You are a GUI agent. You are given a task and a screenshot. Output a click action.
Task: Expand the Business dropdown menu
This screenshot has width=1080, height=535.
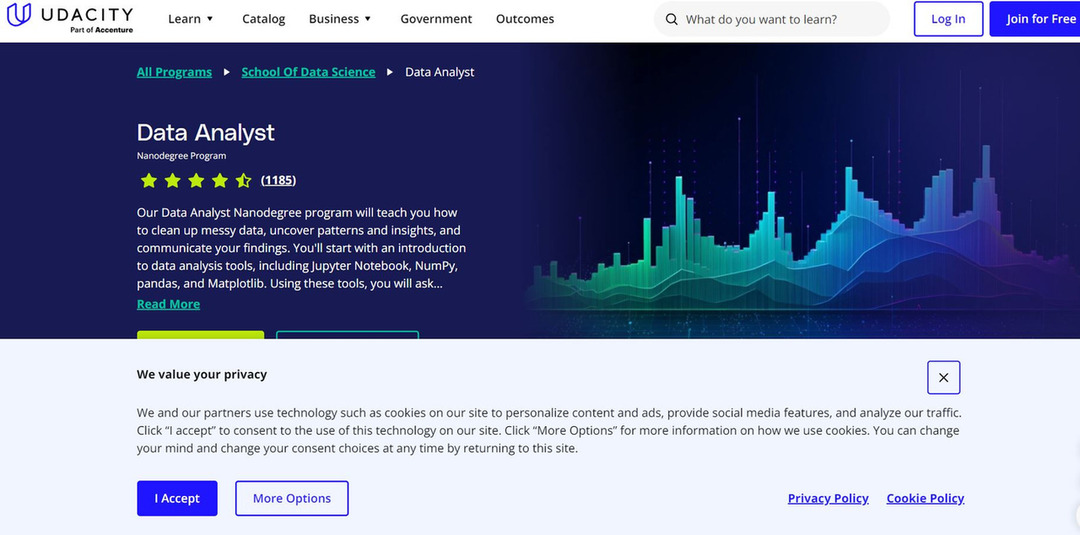[x=340, y=19]
